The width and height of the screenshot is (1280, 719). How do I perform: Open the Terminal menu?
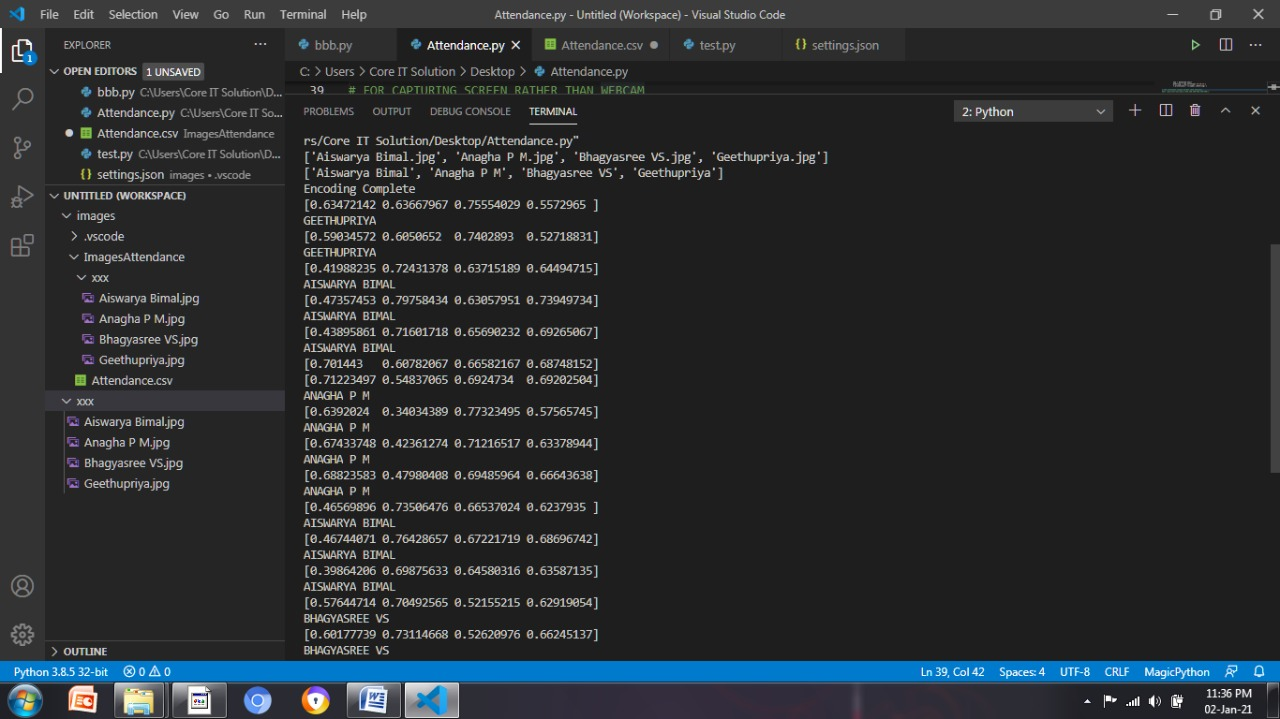[x=303, y=14]
